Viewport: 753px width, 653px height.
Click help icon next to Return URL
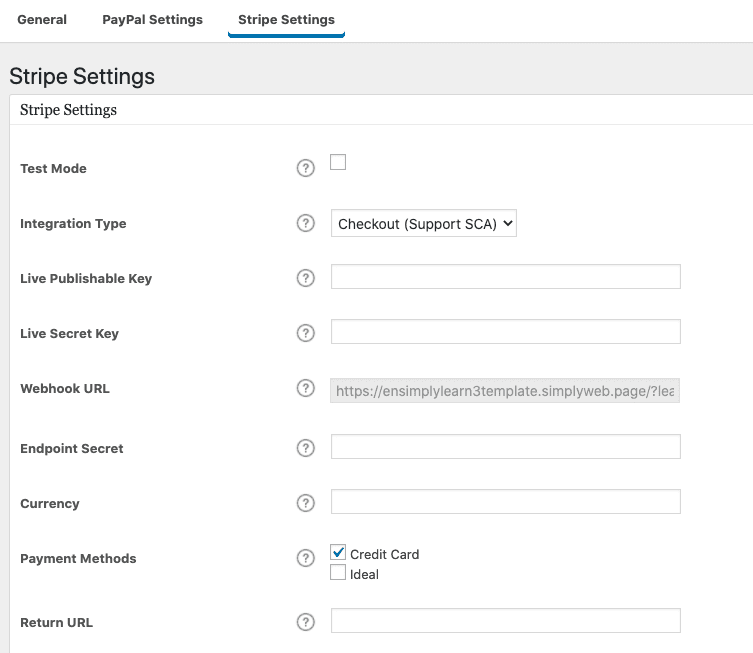pyautogui.click(x=306, y=622)
